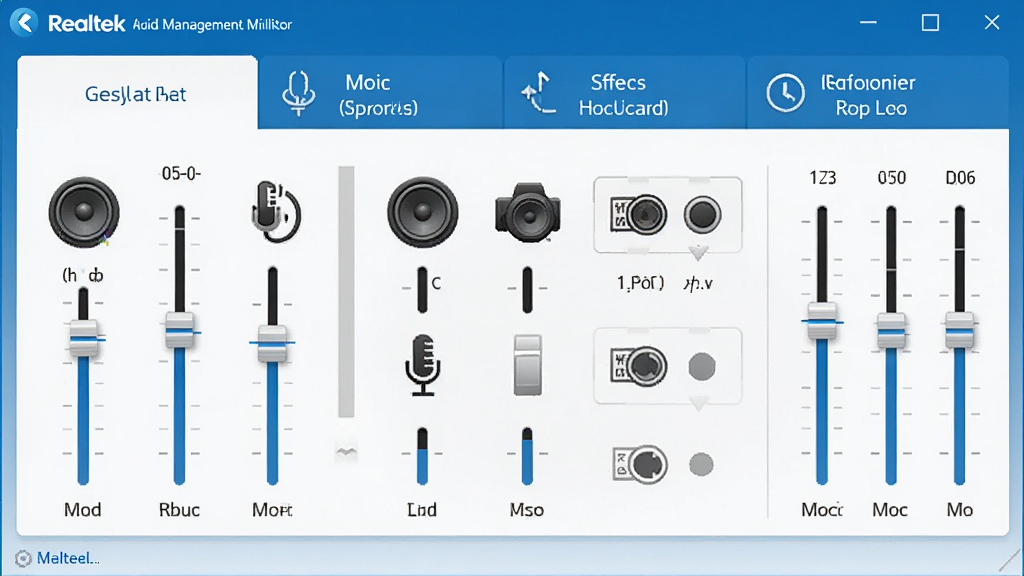1024x576 pixels.
Task: Click the speaker icon above Lnd
Action: click(423, 212)
